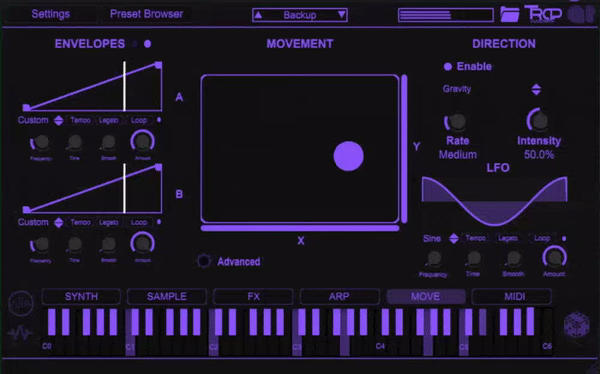Click the X axis horizontal slider
Screen dimensions: 600x374
[300, 228]
